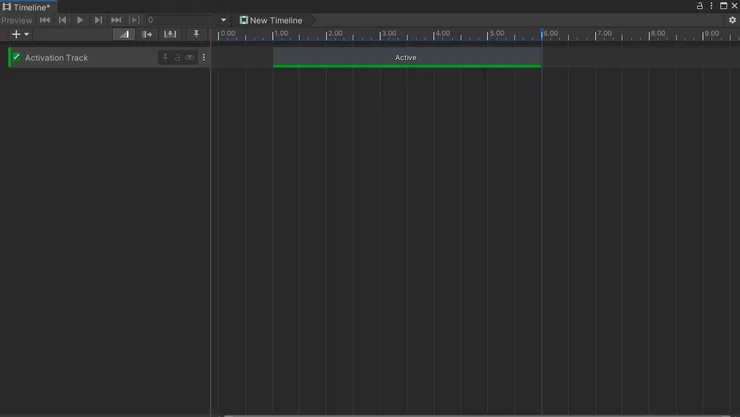Click the frame number input field
740x417 pixels.
(179, 20)
